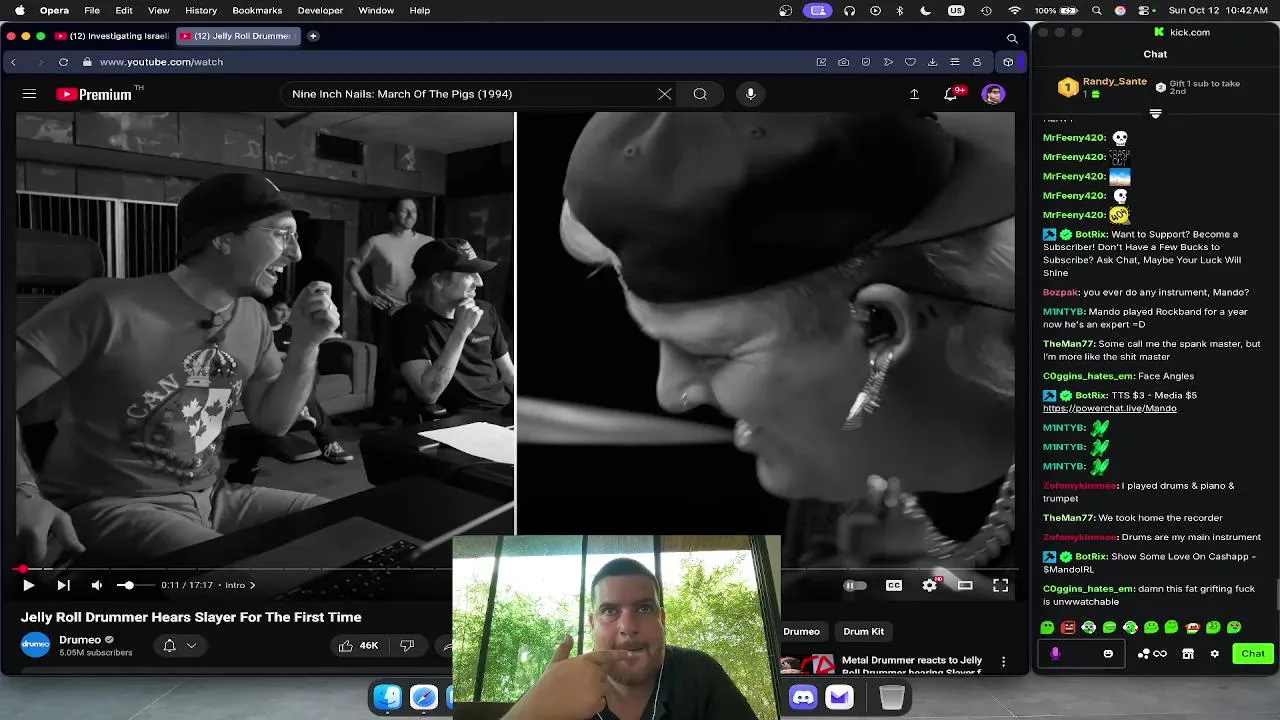The height and width of the screenshot is (720, 1280).
Task: Open the YouTube account avatar menu
Action: pyautogui.click(x=993, y=94)
